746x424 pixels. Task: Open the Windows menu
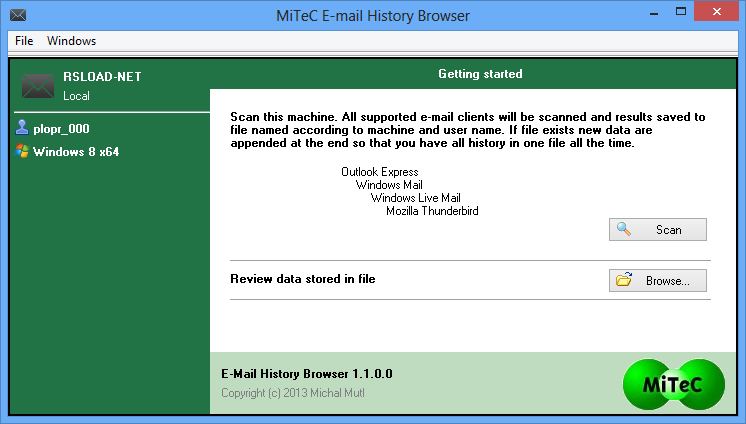[71, 41]
